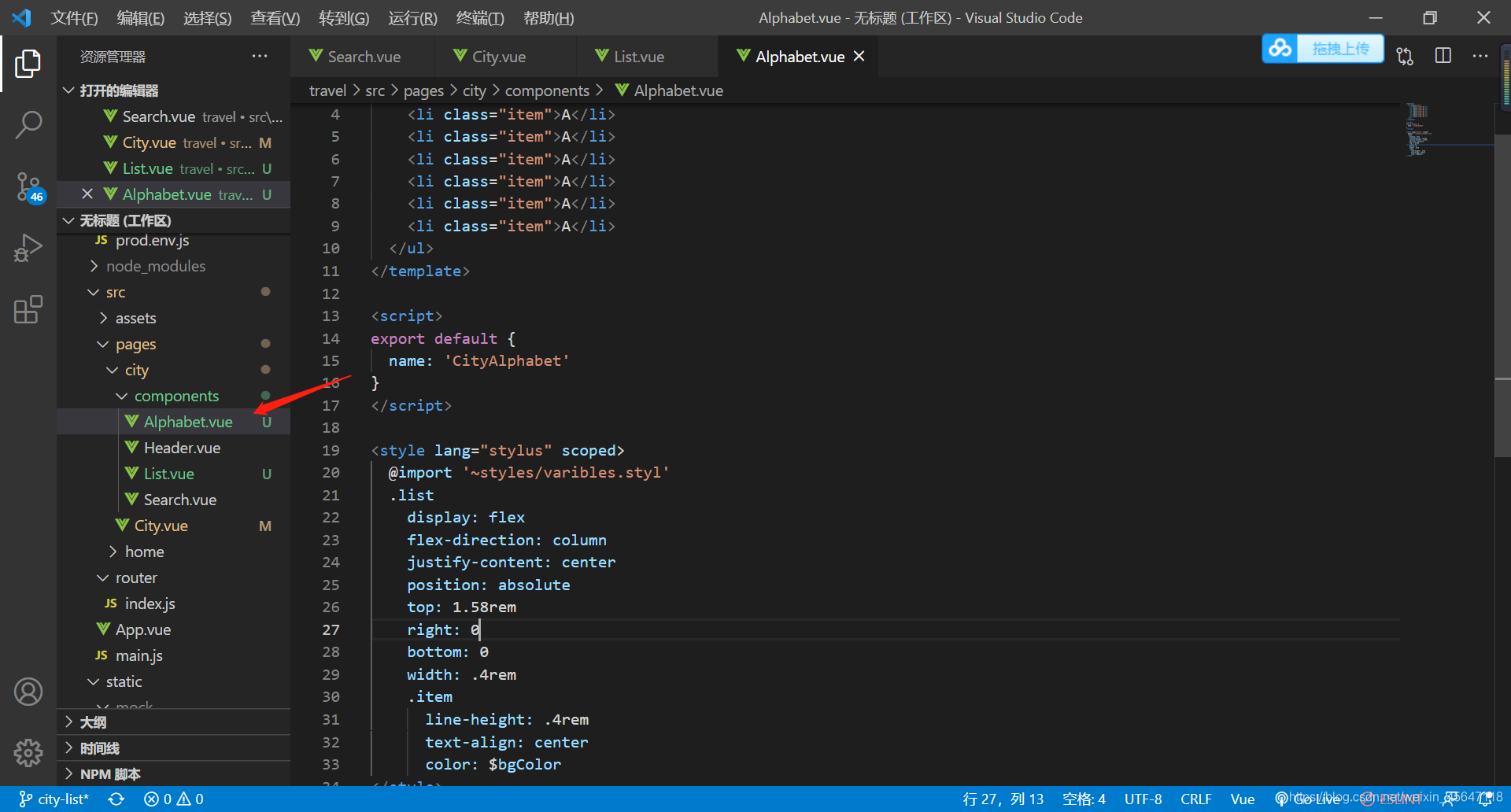Open changes compare icon in editor toolbar

tap(1405, 56)
